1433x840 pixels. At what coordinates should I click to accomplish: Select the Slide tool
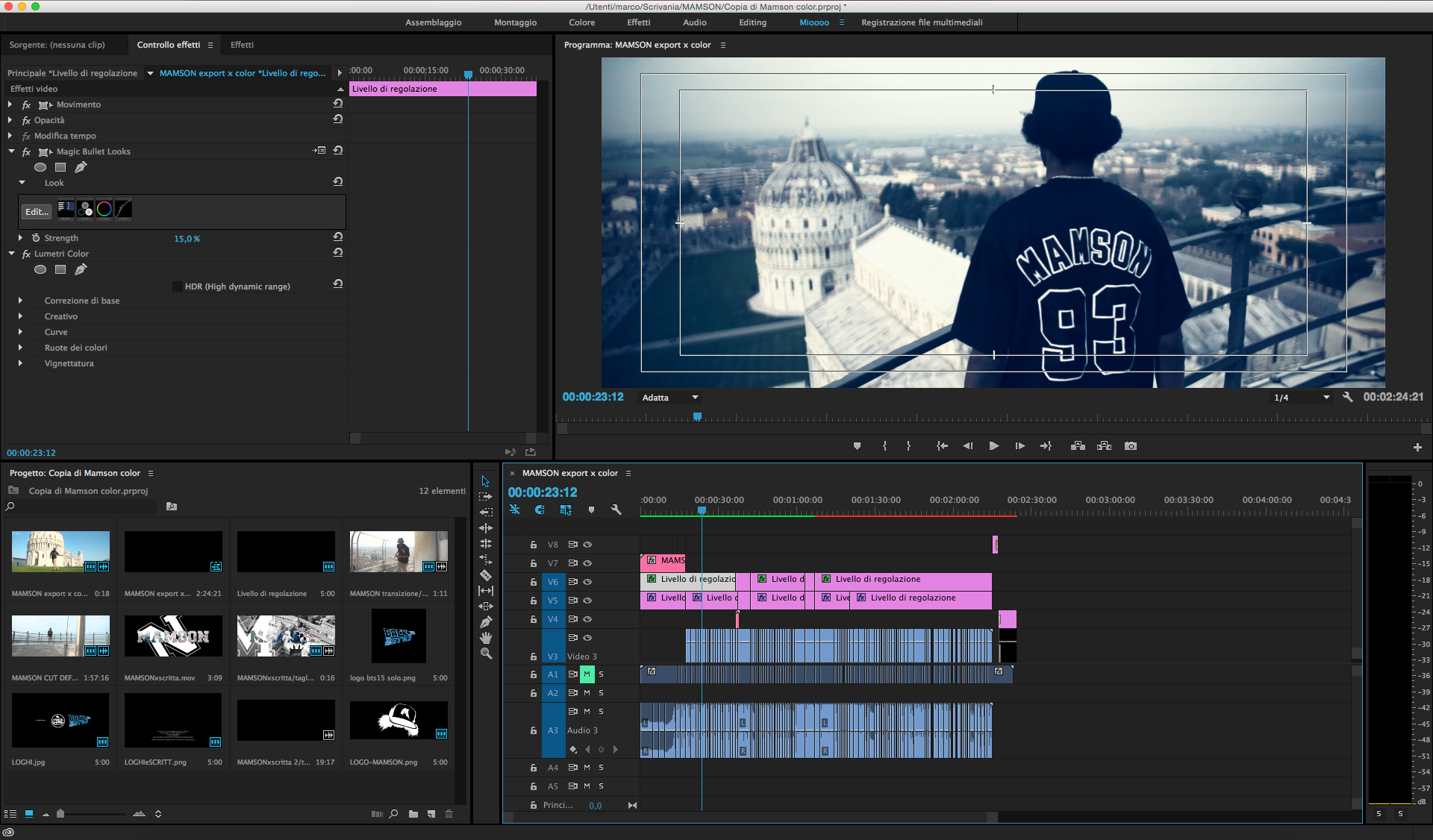(x=486, y=607)
